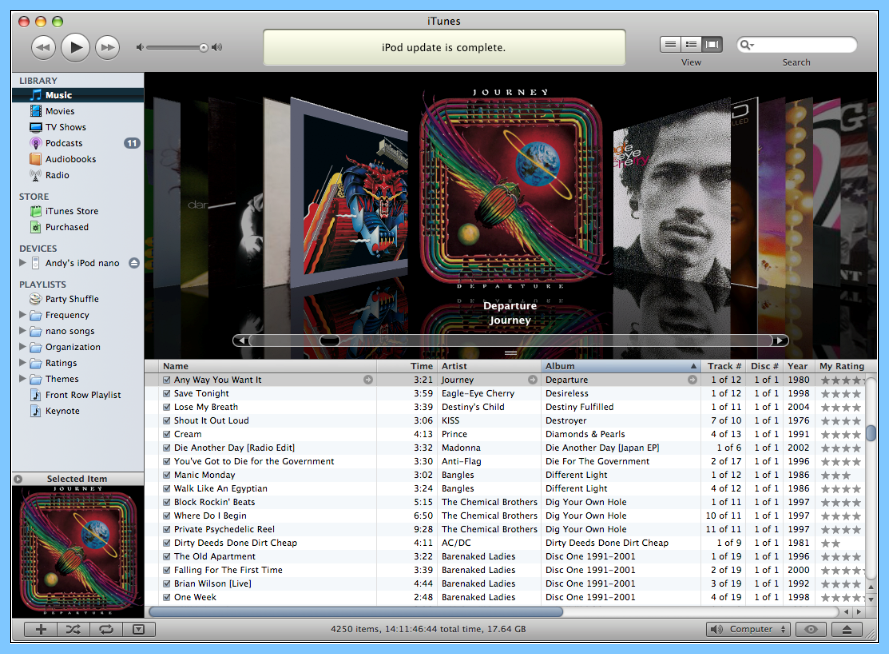The width and height of the screenshot is (889, 654).
Task: Click the Play button
Action: pyautogui.click(x=75, y=46)
